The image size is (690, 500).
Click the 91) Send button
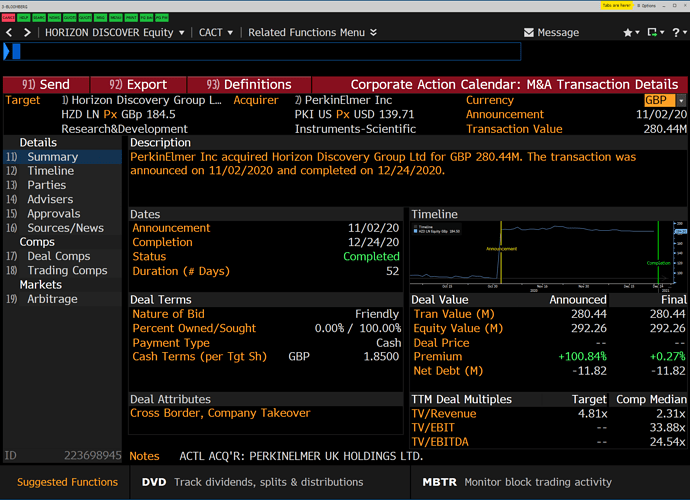[x=46, y=85]
